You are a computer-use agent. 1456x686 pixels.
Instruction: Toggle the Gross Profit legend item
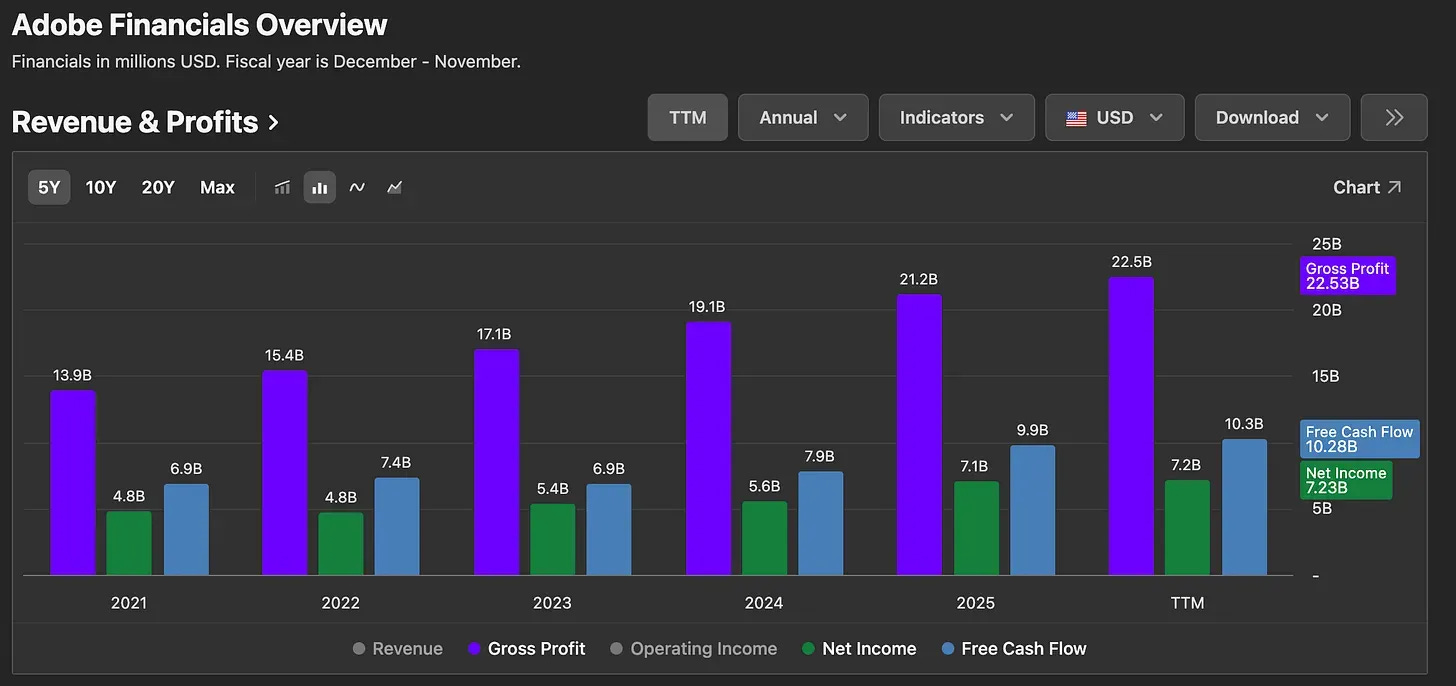click(526, 649)
